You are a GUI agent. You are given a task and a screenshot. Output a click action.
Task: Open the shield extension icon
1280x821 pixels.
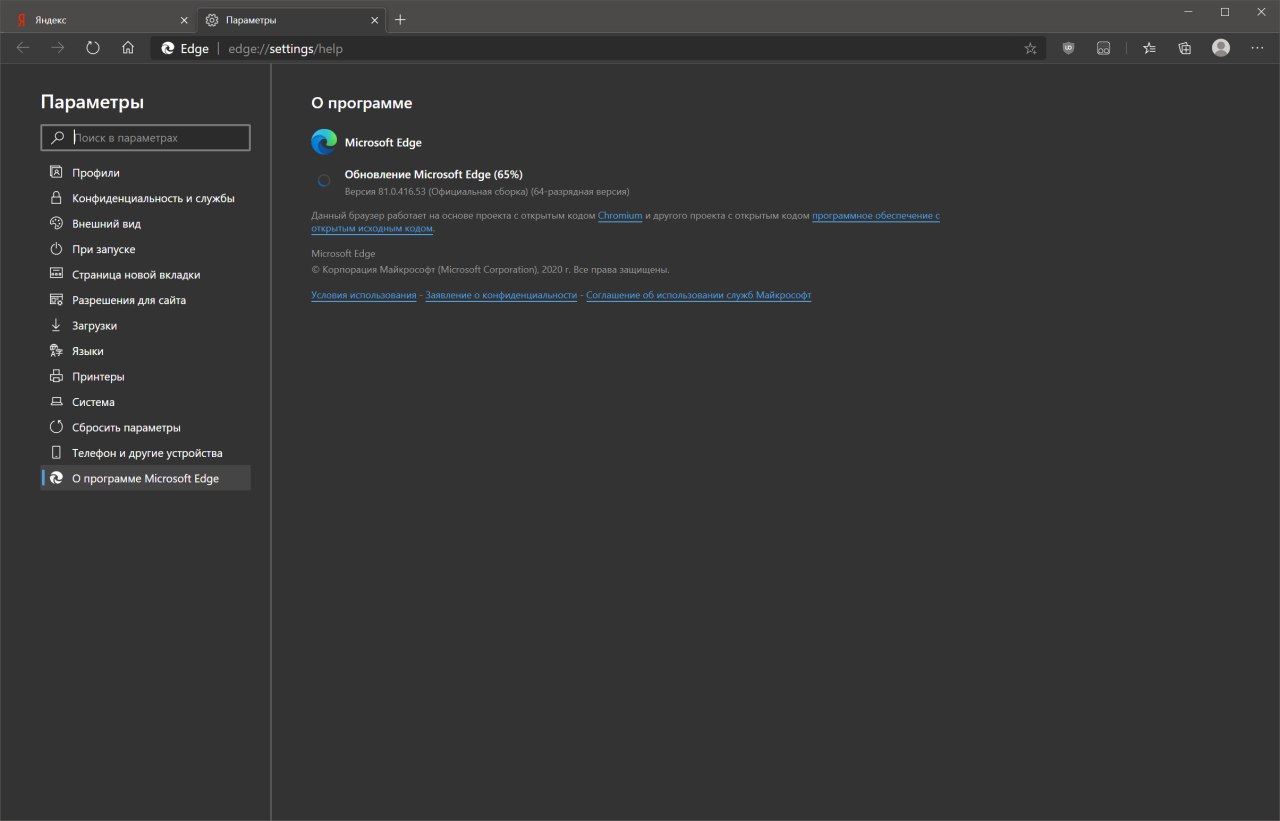coord(1068,48)
